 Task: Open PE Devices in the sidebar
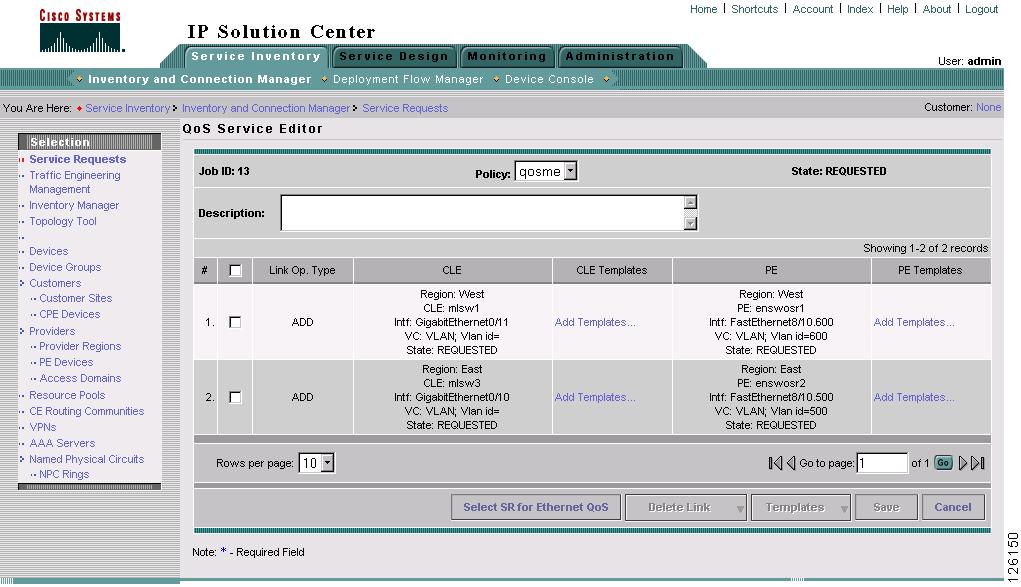click(x=66, y=362)
